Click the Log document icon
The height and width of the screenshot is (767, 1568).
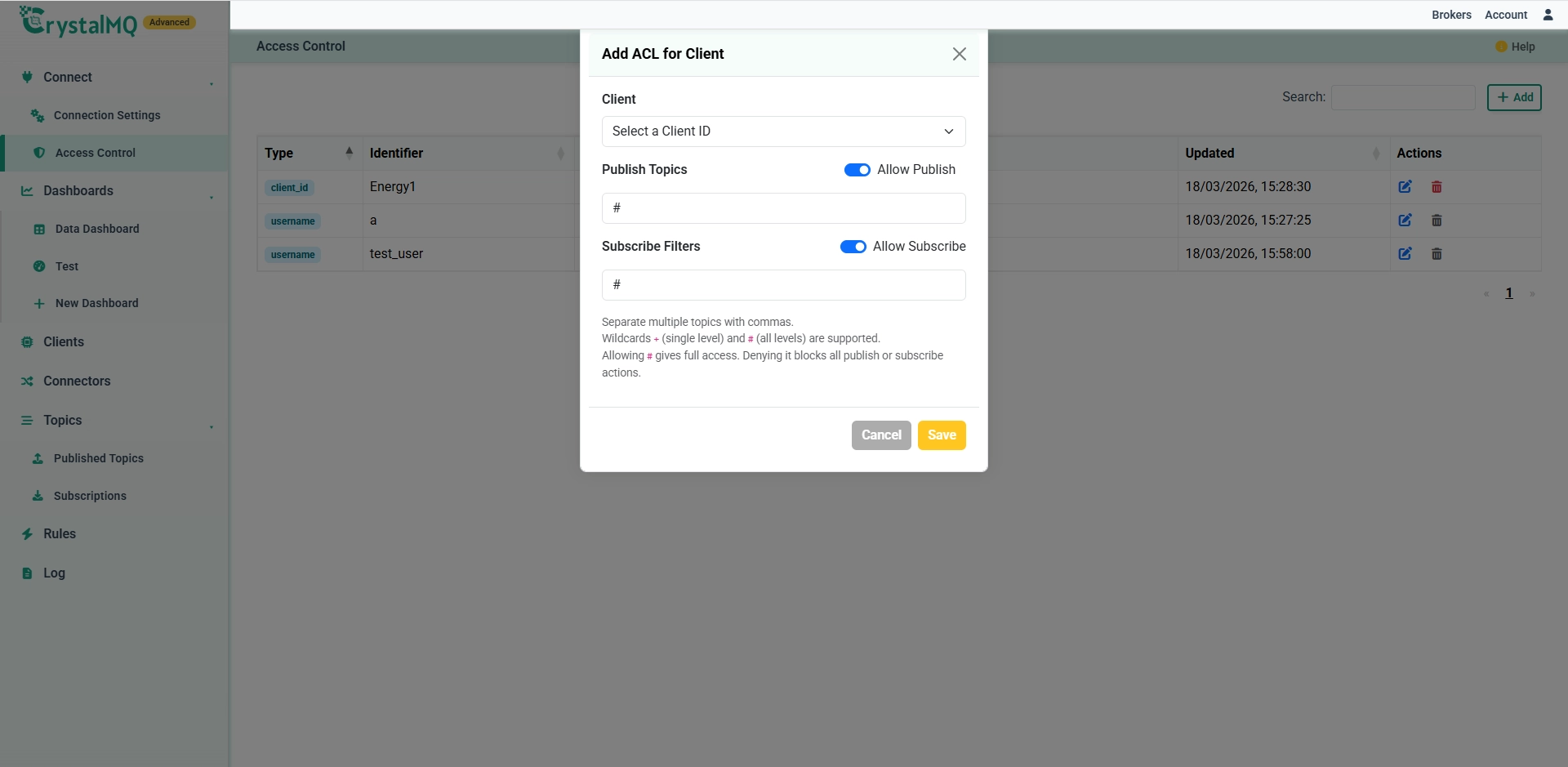(27, 573)
